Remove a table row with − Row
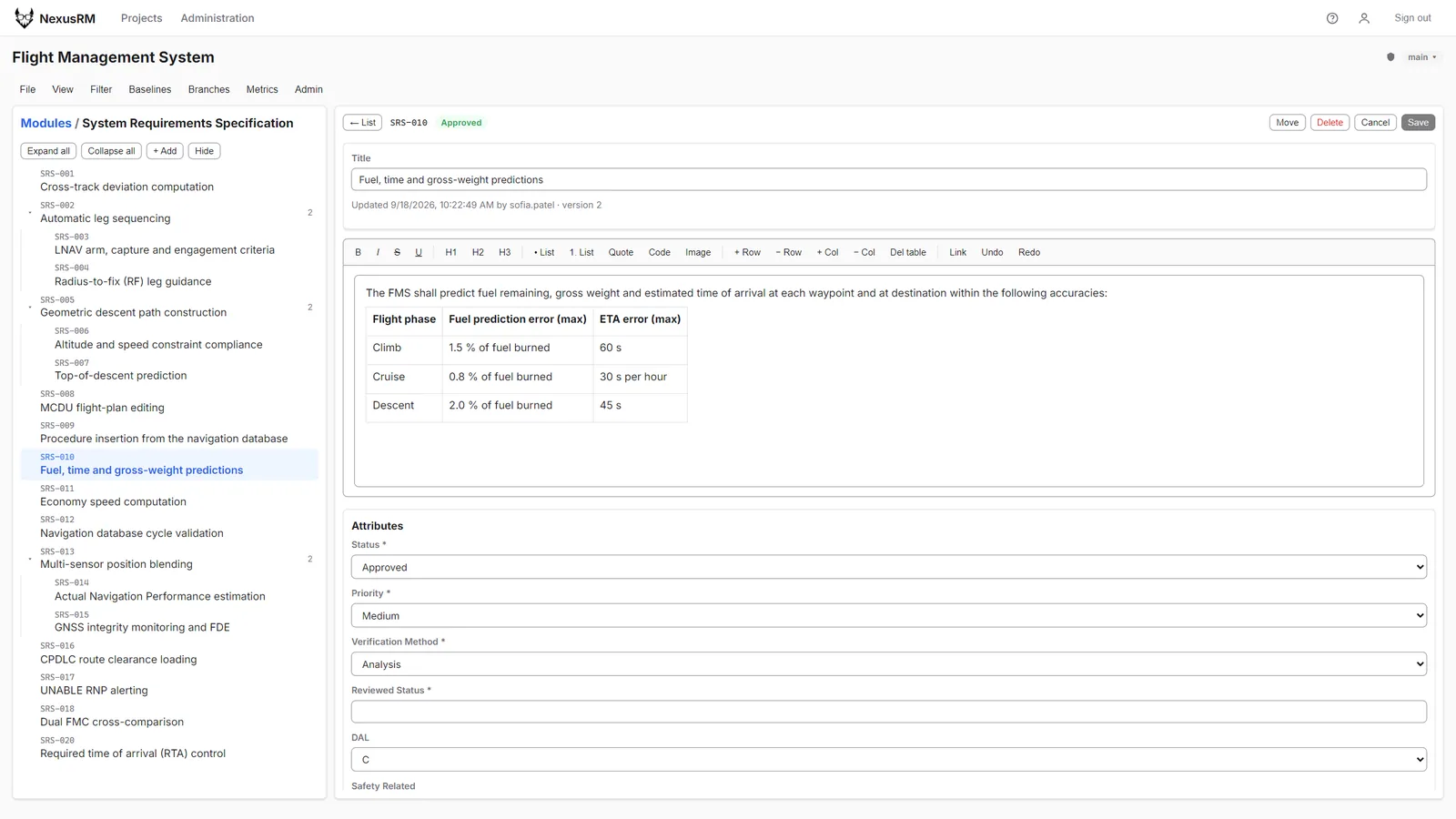Image resolution: width=1456 pixels, height=819 pixels. pyautogui.click(x=789, y=253)
